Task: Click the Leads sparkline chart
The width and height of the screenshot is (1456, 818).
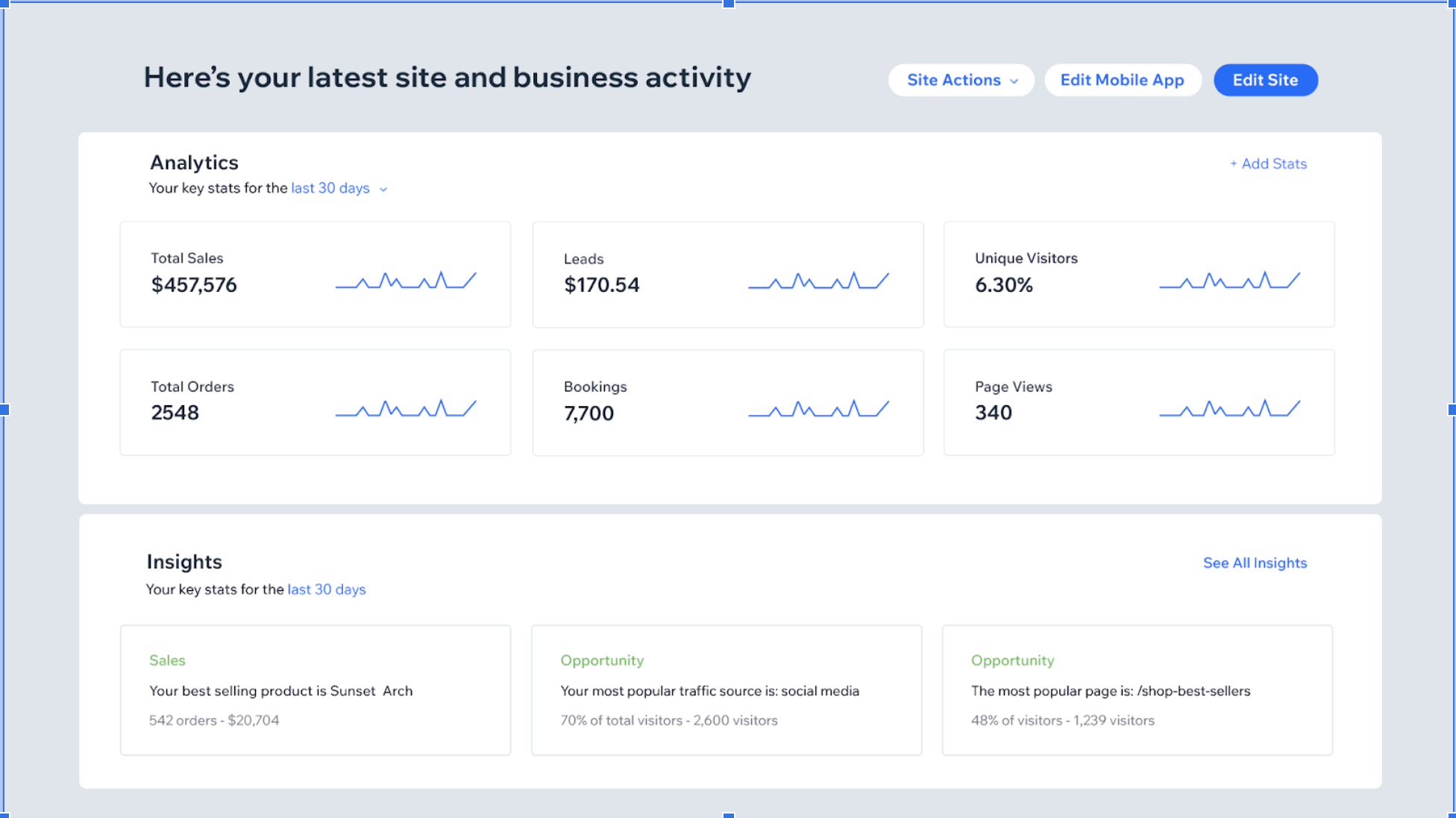Action: click(818, 281)
